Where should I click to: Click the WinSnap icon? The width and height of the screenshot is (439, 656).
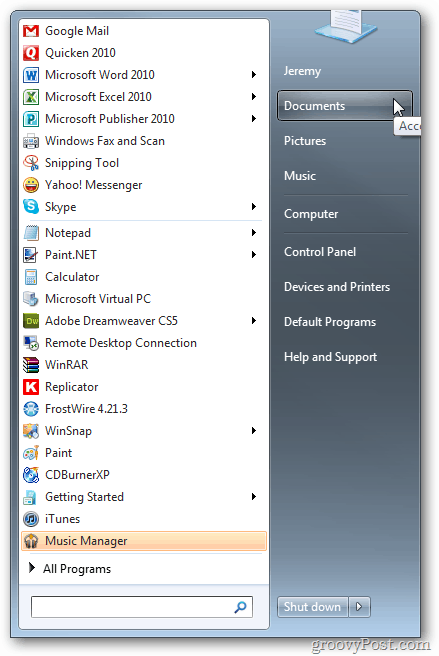pyautogui.click(x=31, y=431)
